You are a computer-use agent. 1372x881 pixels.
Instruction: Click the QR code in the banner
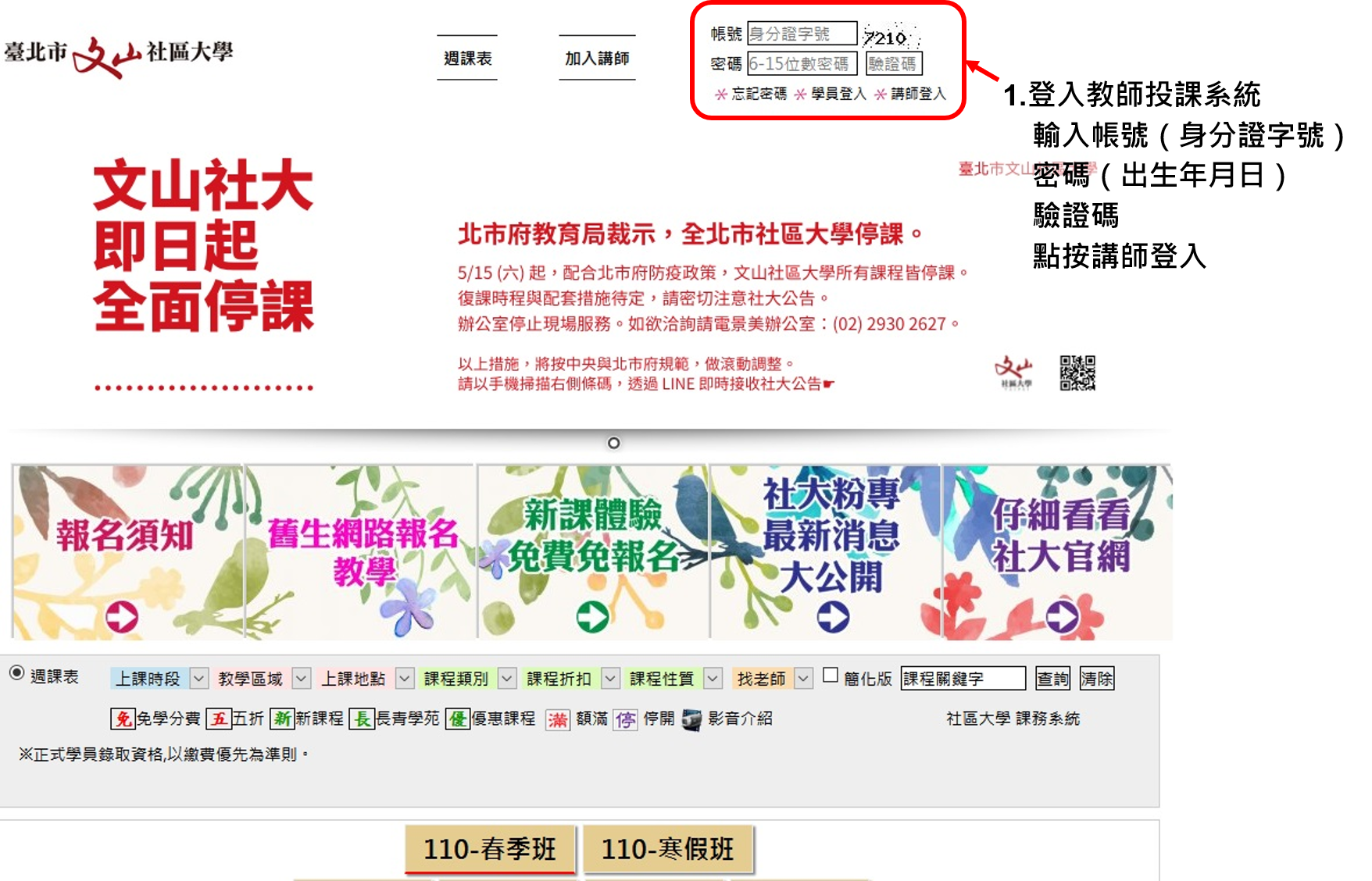[1077, 373]
